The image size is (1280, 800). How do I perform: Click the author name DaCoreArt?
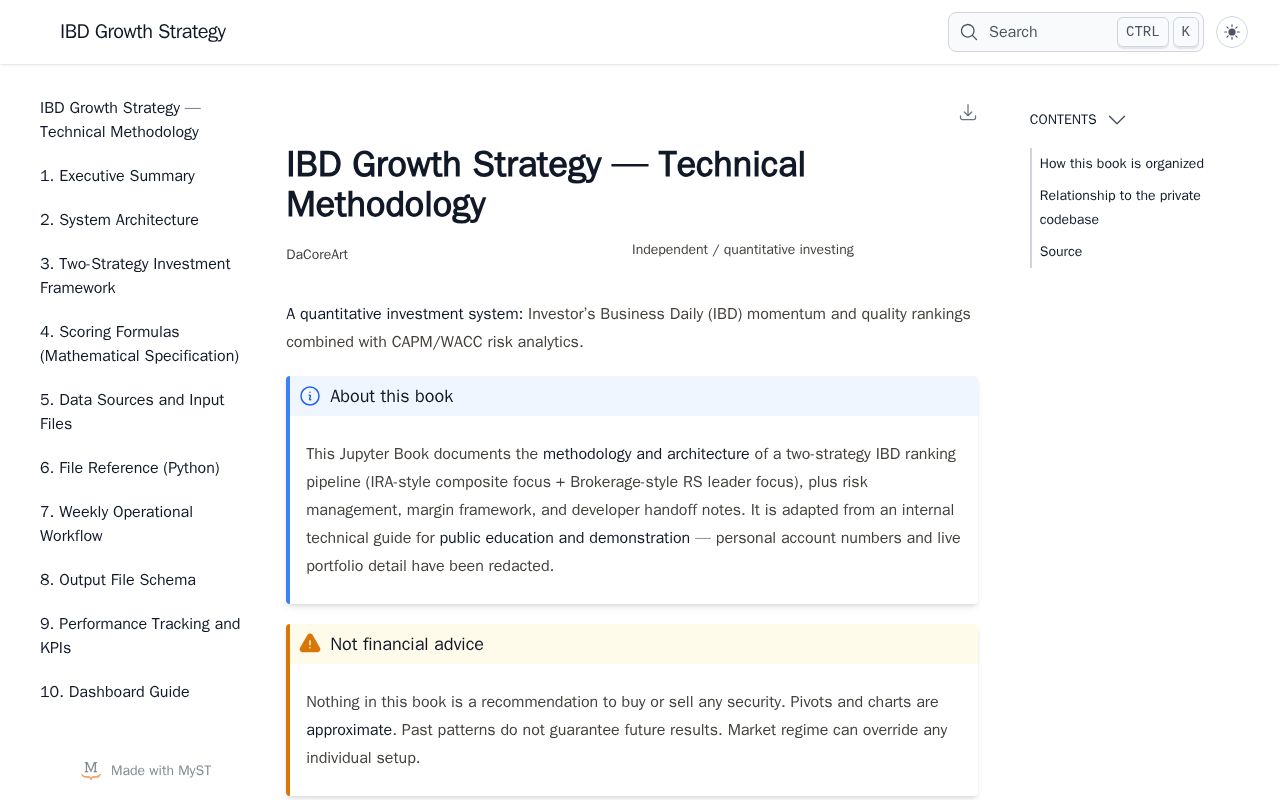coord(317,255)
